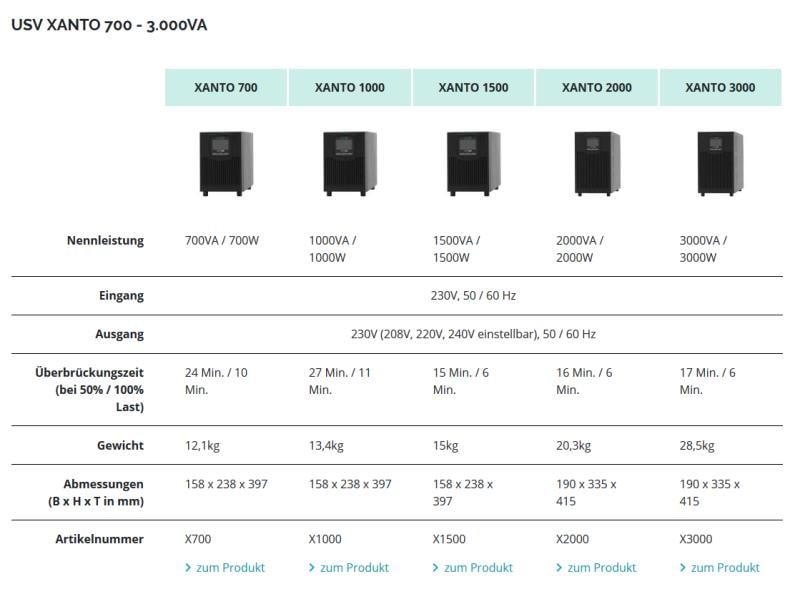Click the '16 Min. / 6 Min.' cell
Viewport: 800px width, 600px height.
pyautogui.click(x=584, y=381)
